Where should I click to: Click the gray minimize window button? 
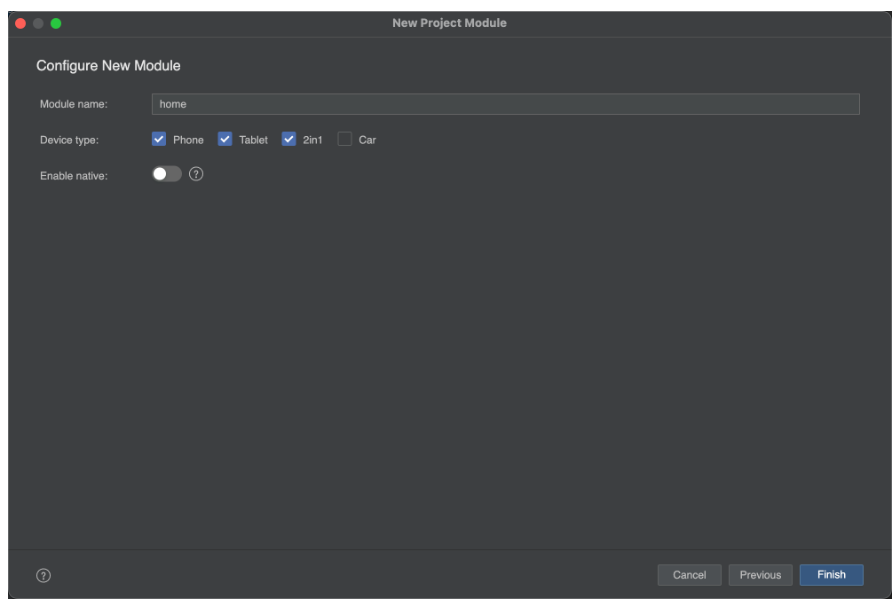coord(38,23)
